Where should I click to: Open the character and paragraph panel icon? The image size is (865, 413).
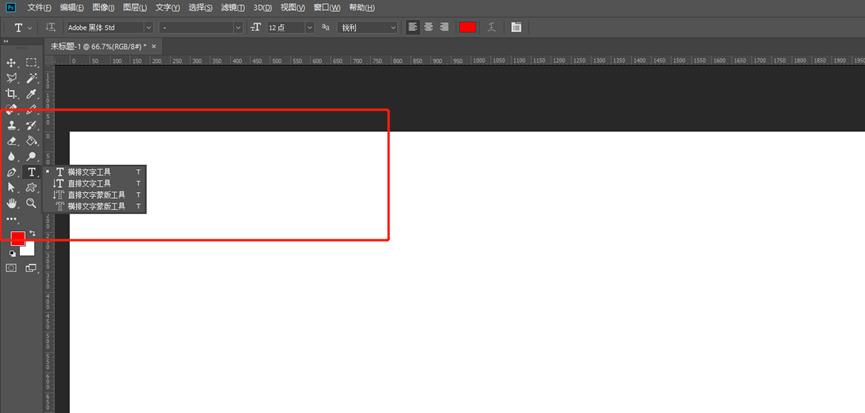click(516, 27)
